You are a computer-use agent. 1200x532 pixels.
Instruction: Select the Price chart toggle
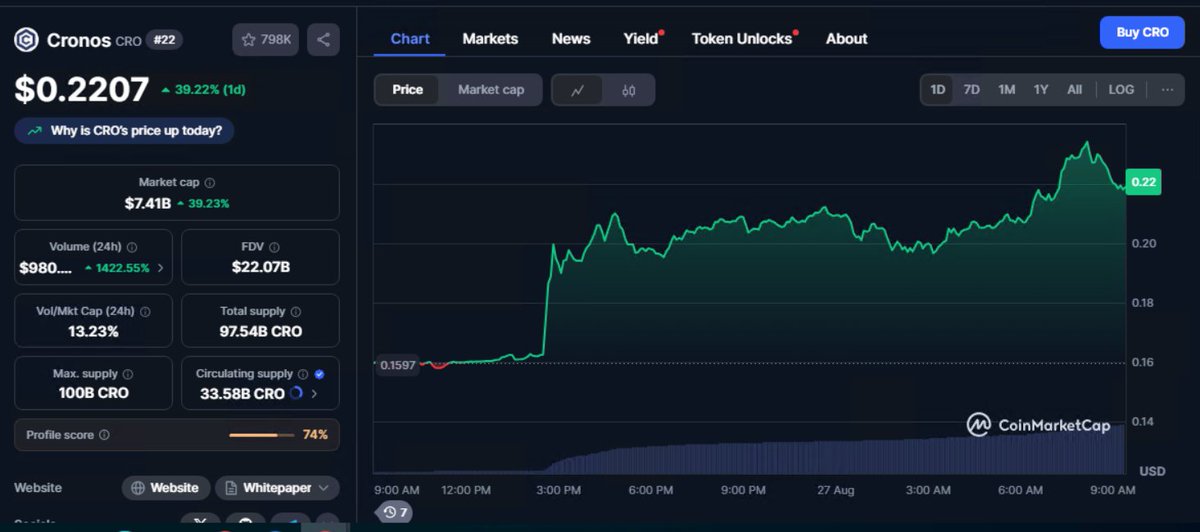(407, 90)
